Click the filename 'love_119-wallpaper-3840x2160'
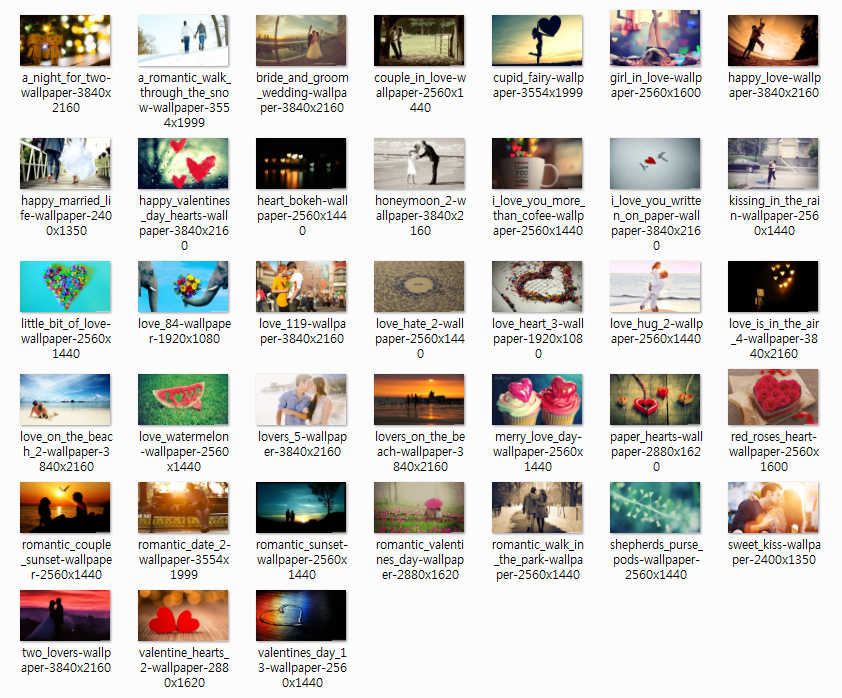Viewport: 842px width, 698px height. [x=302, y=331]
